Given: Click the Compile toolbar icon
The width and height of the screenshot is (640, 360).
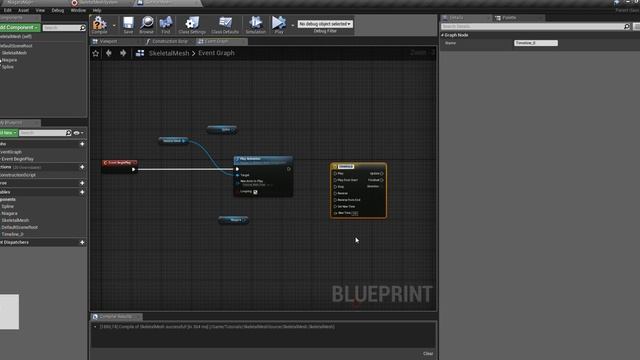Looking at the screenshot, I should click(99, 24).
